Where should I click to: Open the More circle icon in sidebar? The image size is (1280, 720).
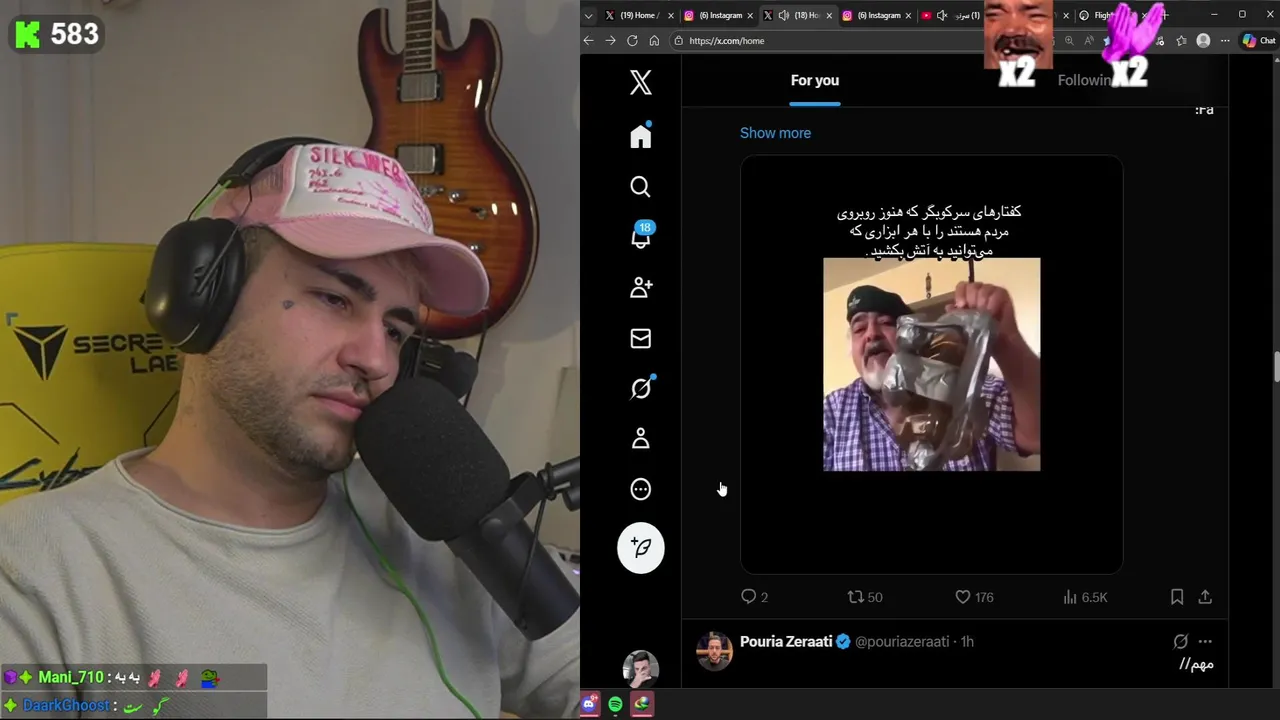(641, 489)
